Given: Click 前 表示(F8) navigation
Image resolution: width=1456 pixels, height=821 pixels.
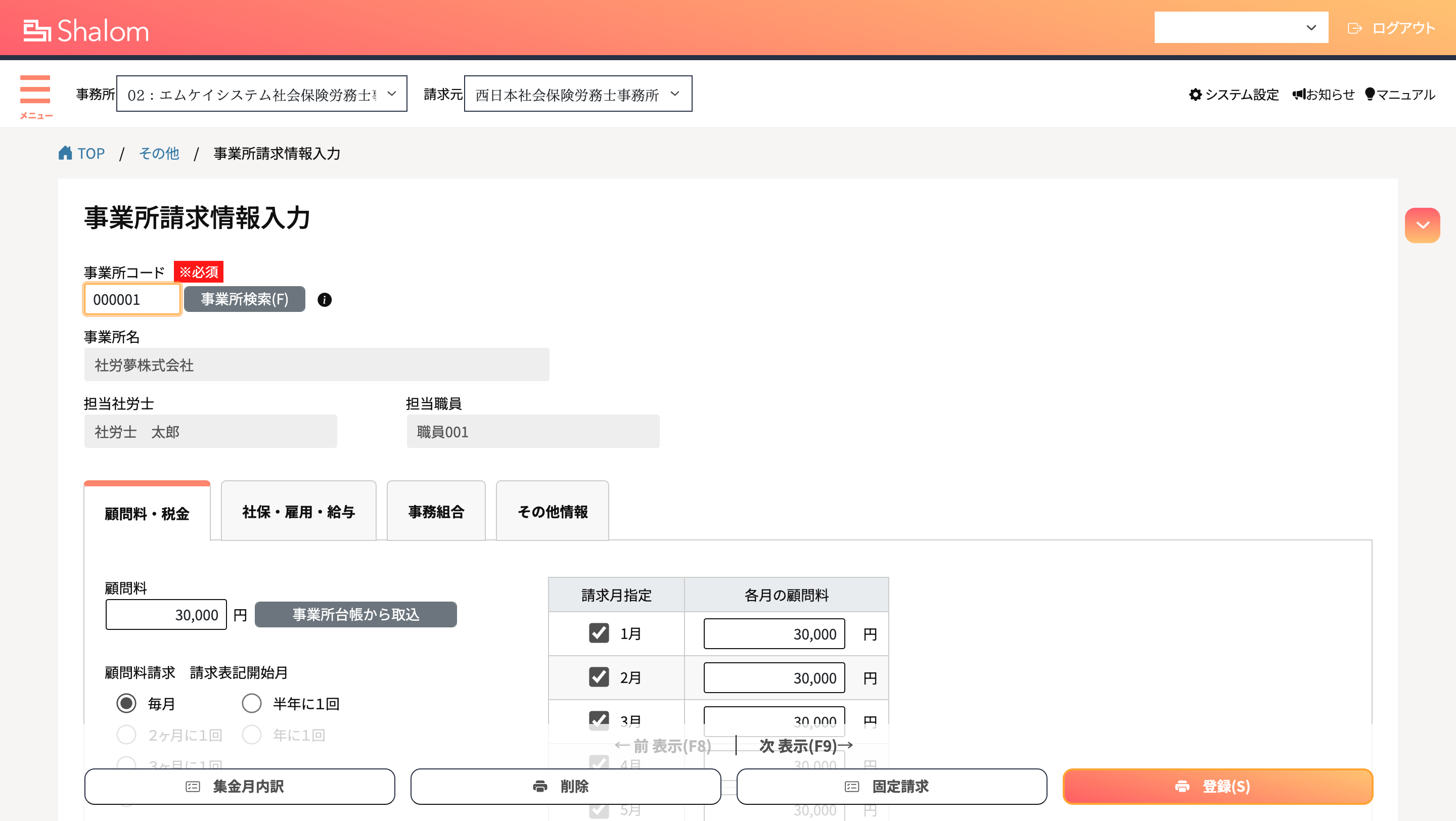Looking at the screenshot, I should (x=664, y=746).
